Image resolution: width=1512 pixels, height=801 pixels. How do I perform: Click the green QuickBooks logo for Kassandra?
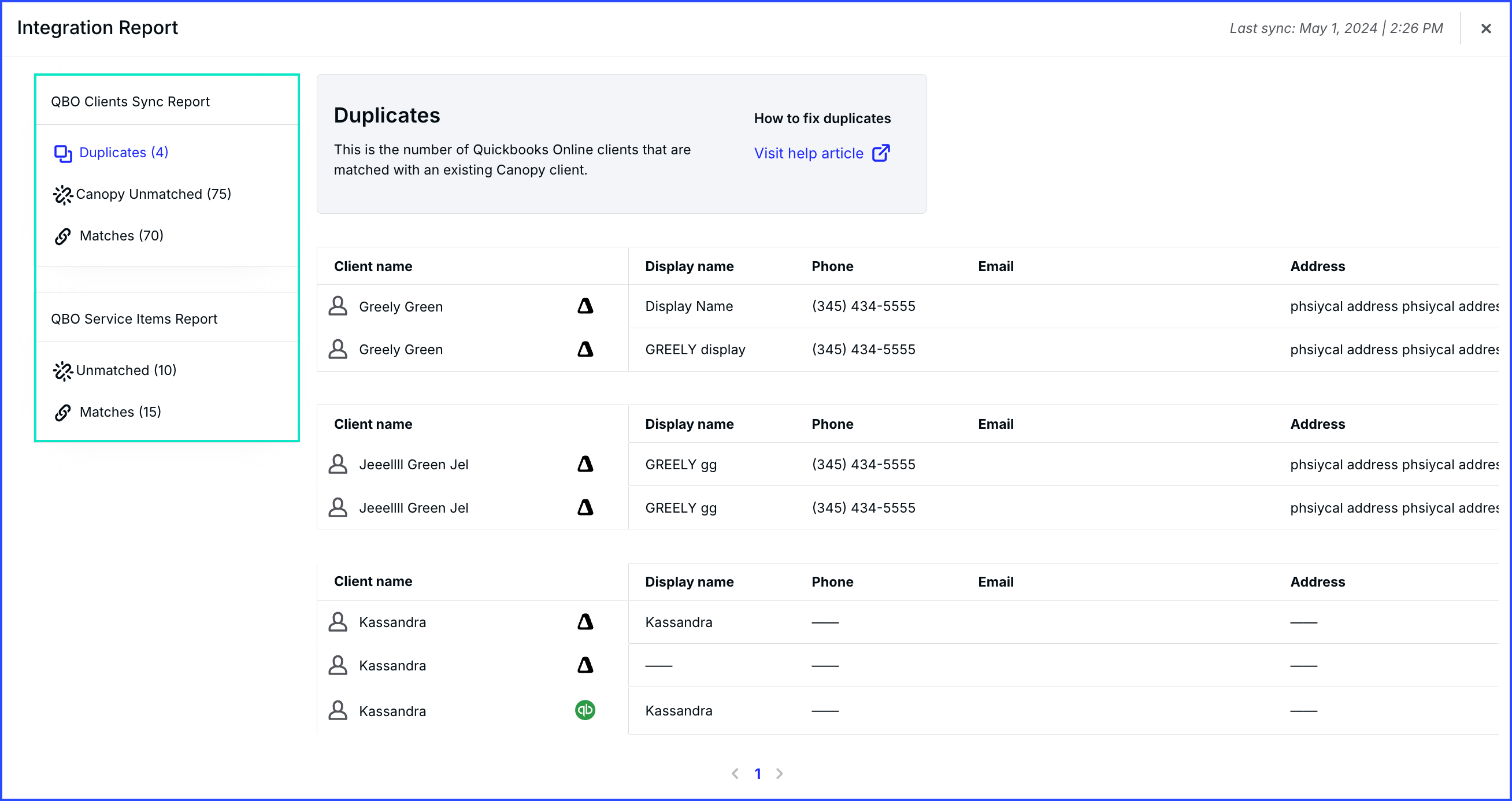coord(585,710)
